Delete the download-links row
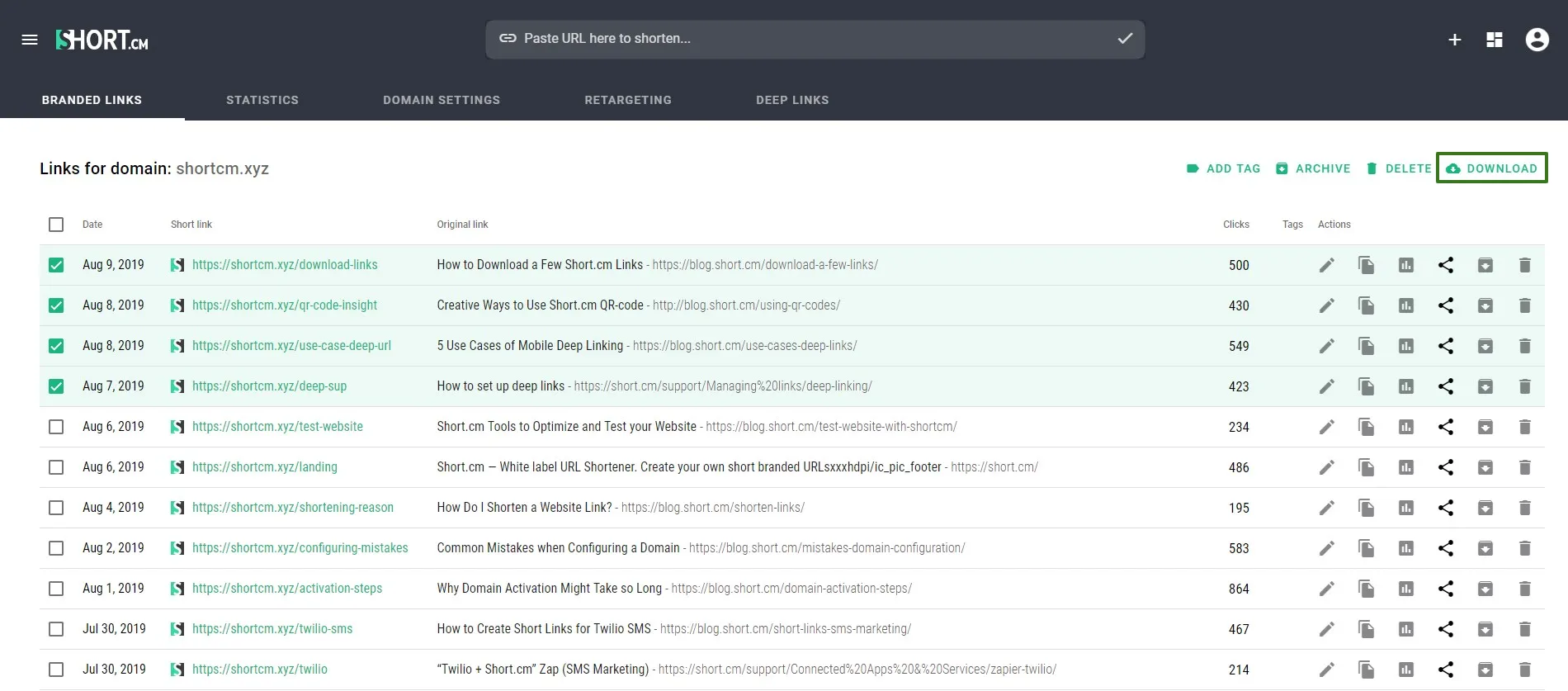The height and width of the screenshot is (691, 1568). click(x=1525, y=265)
